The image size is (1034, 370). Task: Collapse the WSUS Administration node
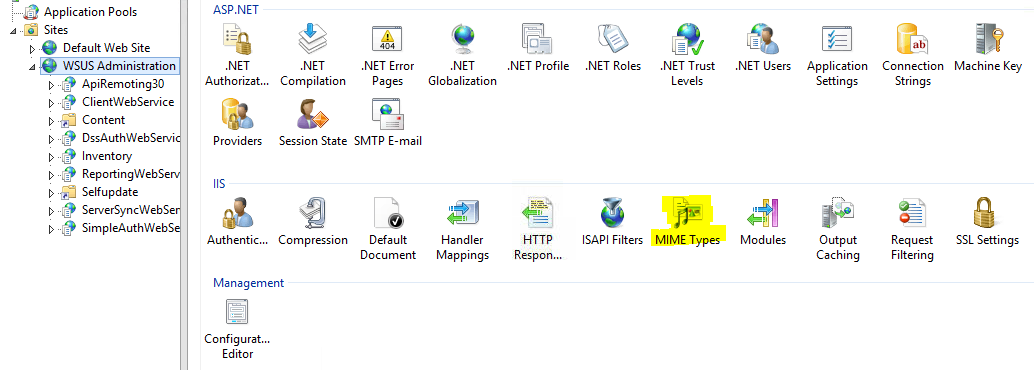coord(32,67)
